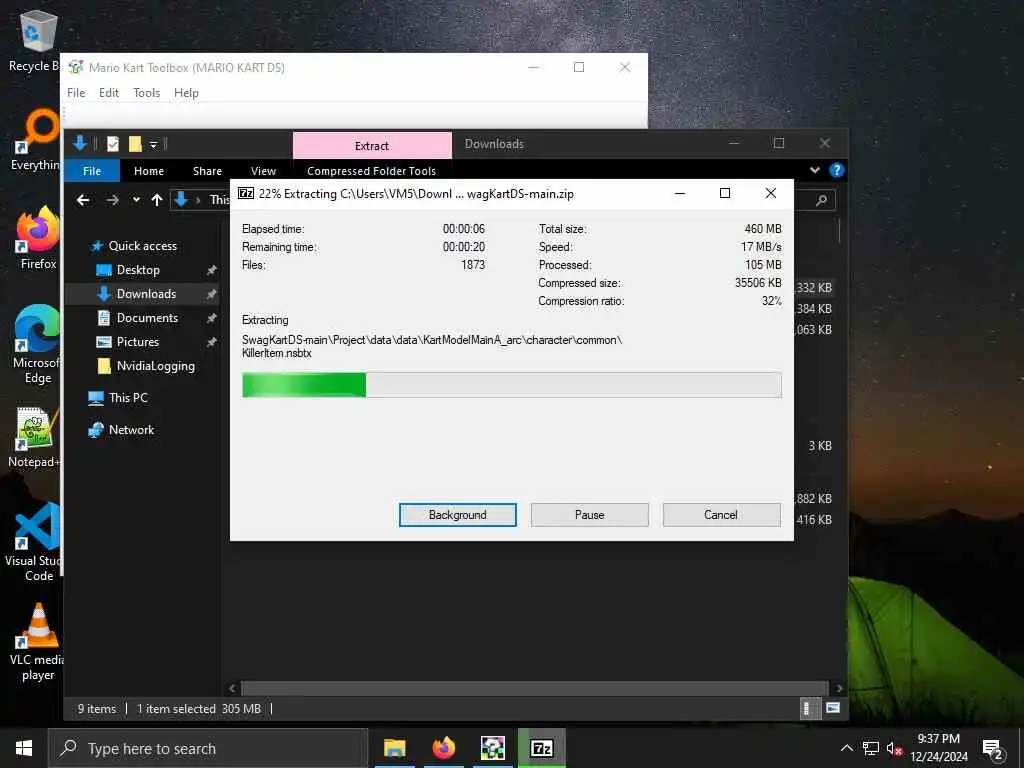Click the Explorer back arrow
1024x768 pixels.
[83, 200]
